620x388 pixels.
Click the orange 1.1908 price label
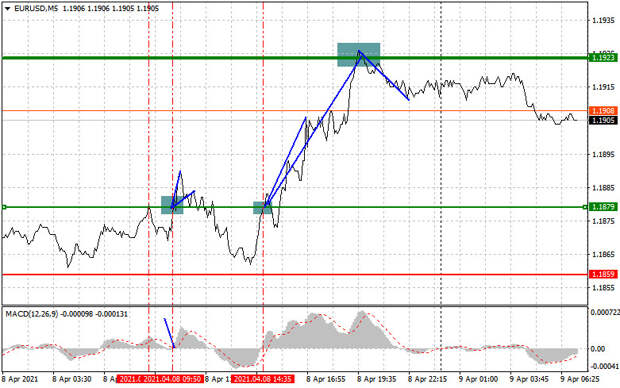(x=603, y=111)
